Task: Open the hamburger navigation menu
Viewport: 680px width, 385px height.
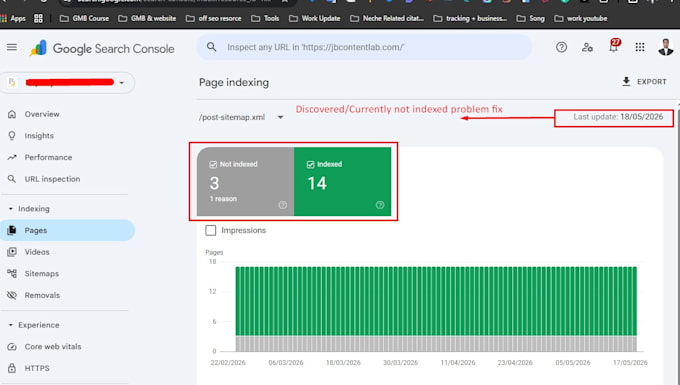Action: tap(12, 47)
